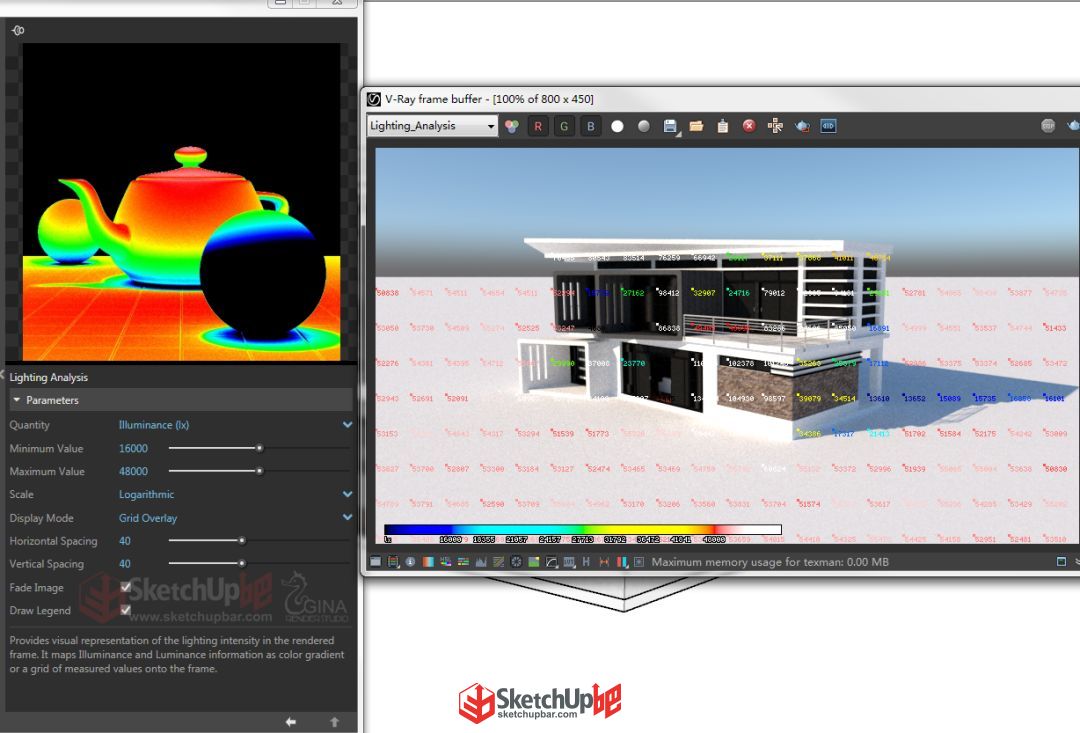Open the A/B compare icon
This screenshot has height=733, width=1080.
coord(829,126)
